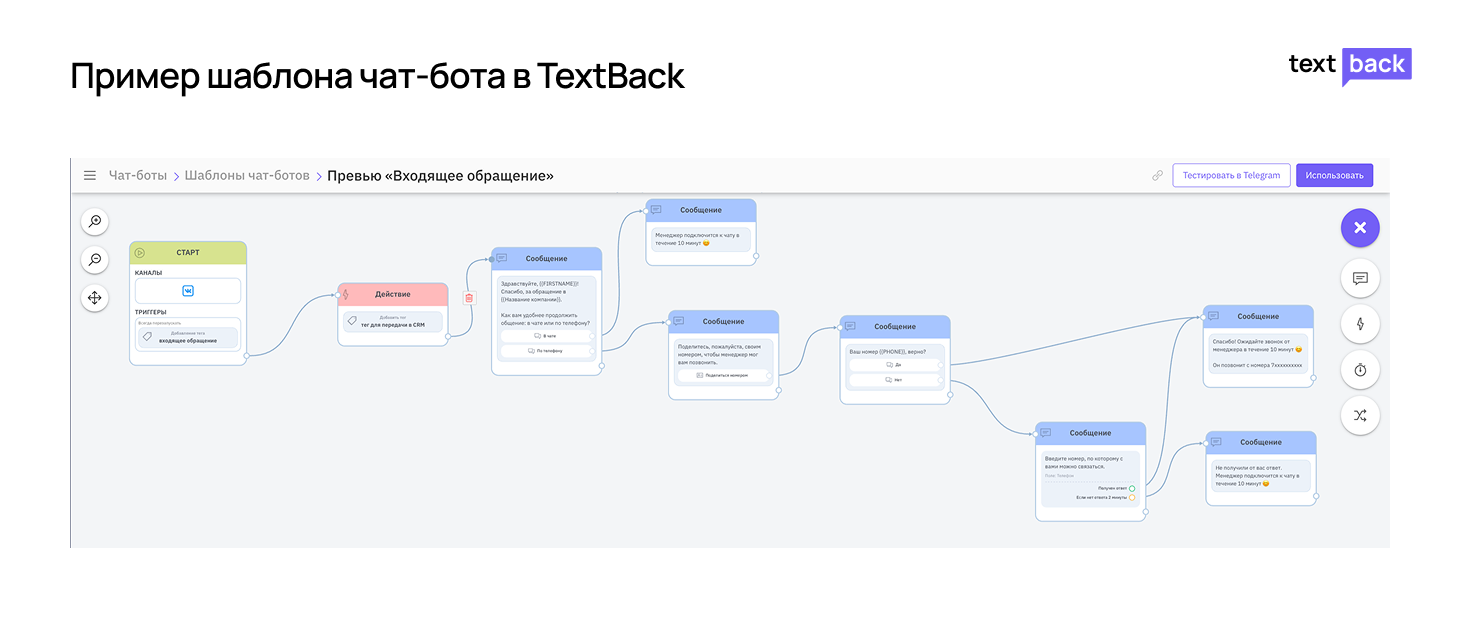Click the link chain icon near Telegram button
This screenshot has height=621, width=1460.
pos(1157,174)
